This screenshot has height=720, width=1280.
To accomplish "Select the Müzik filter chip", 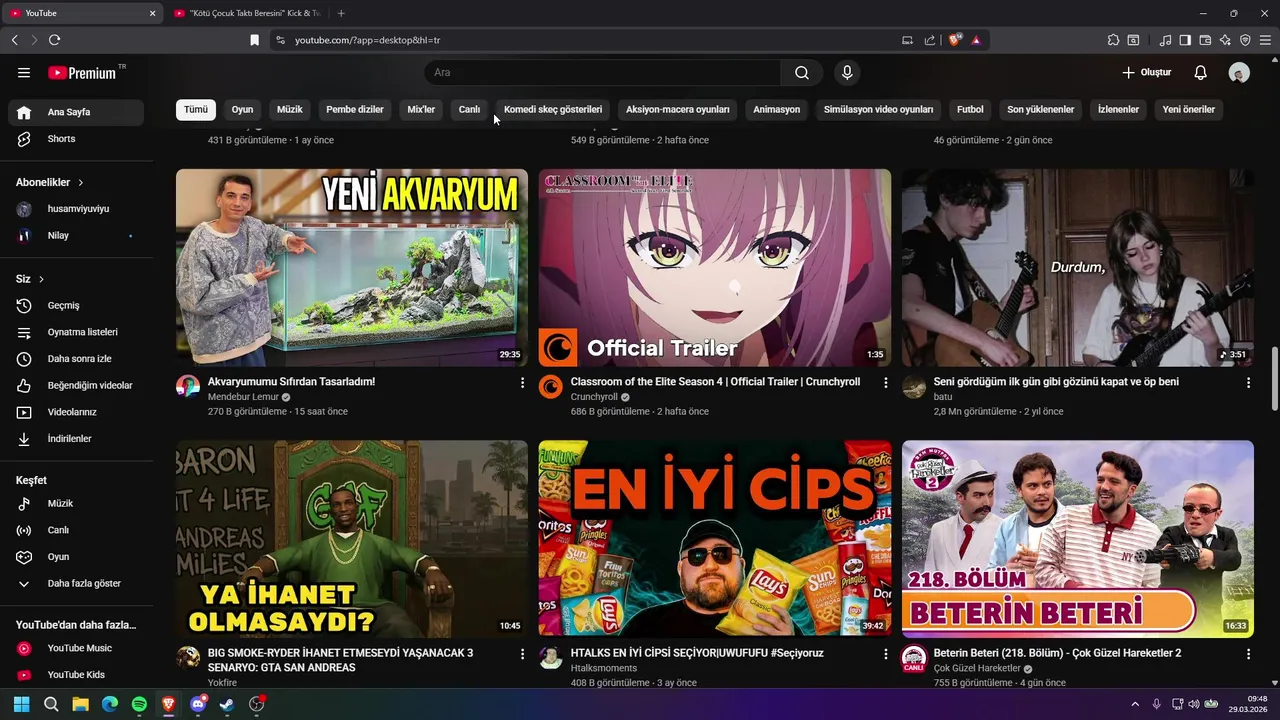I will [x=290, y=109].
